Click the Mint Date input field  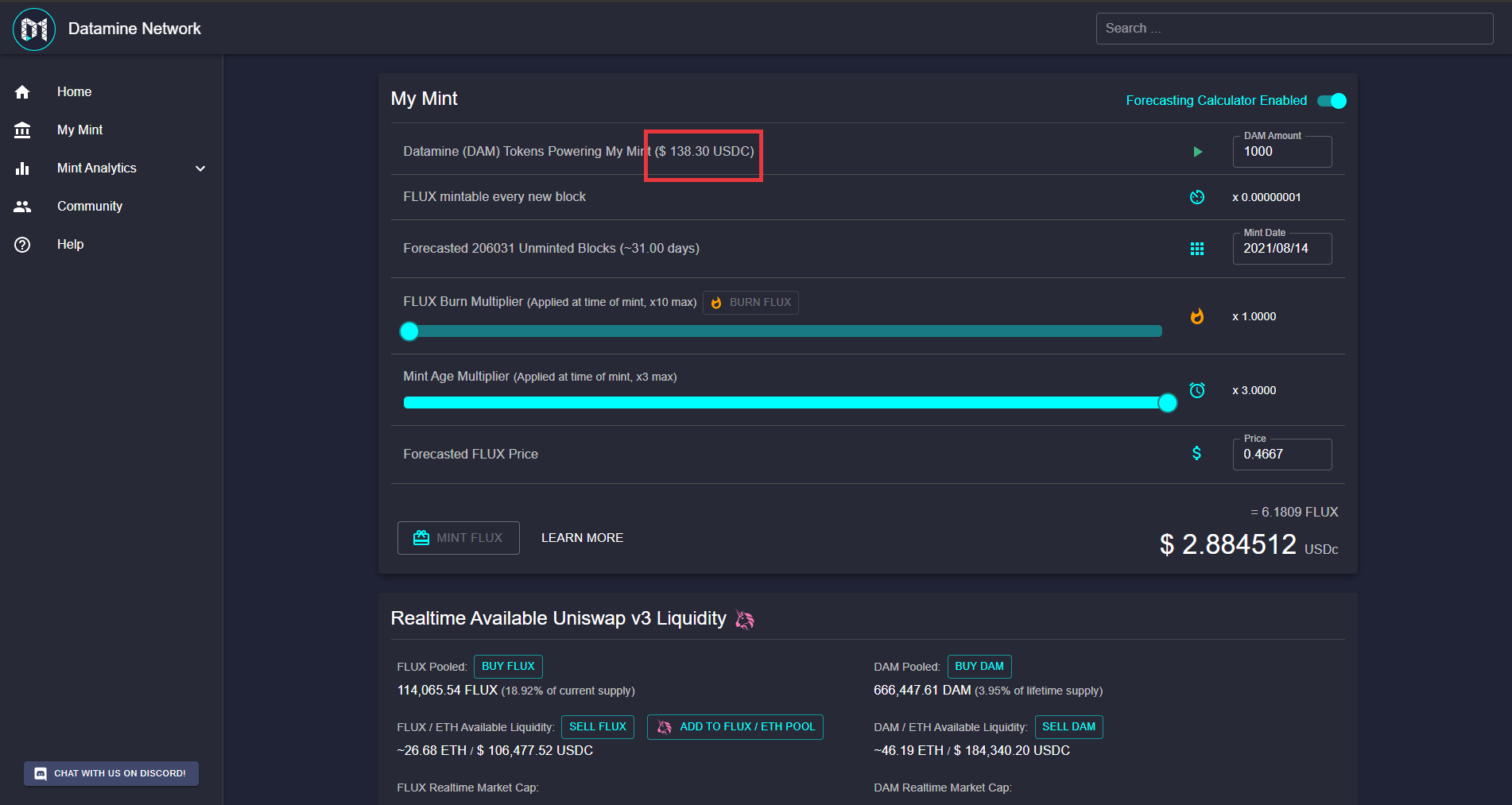click(1282, 249)
